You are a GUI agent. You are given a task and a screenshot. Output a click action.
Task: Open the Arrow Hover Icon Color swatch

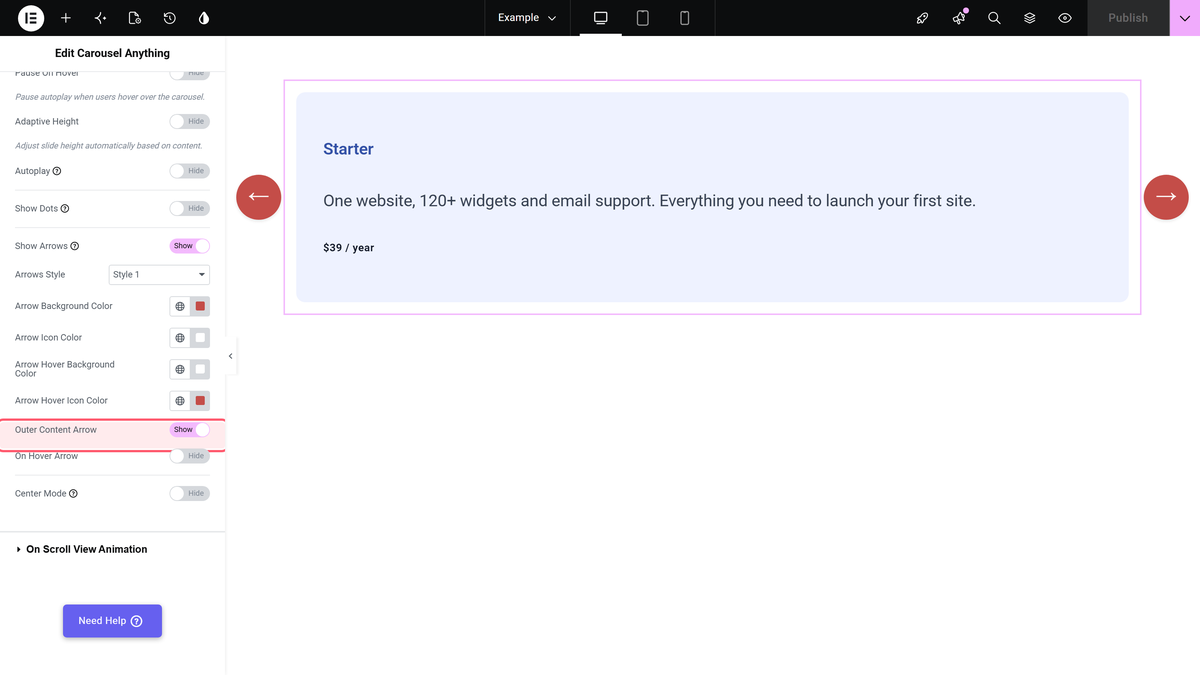pyautogui.click(x=200, y=401)
